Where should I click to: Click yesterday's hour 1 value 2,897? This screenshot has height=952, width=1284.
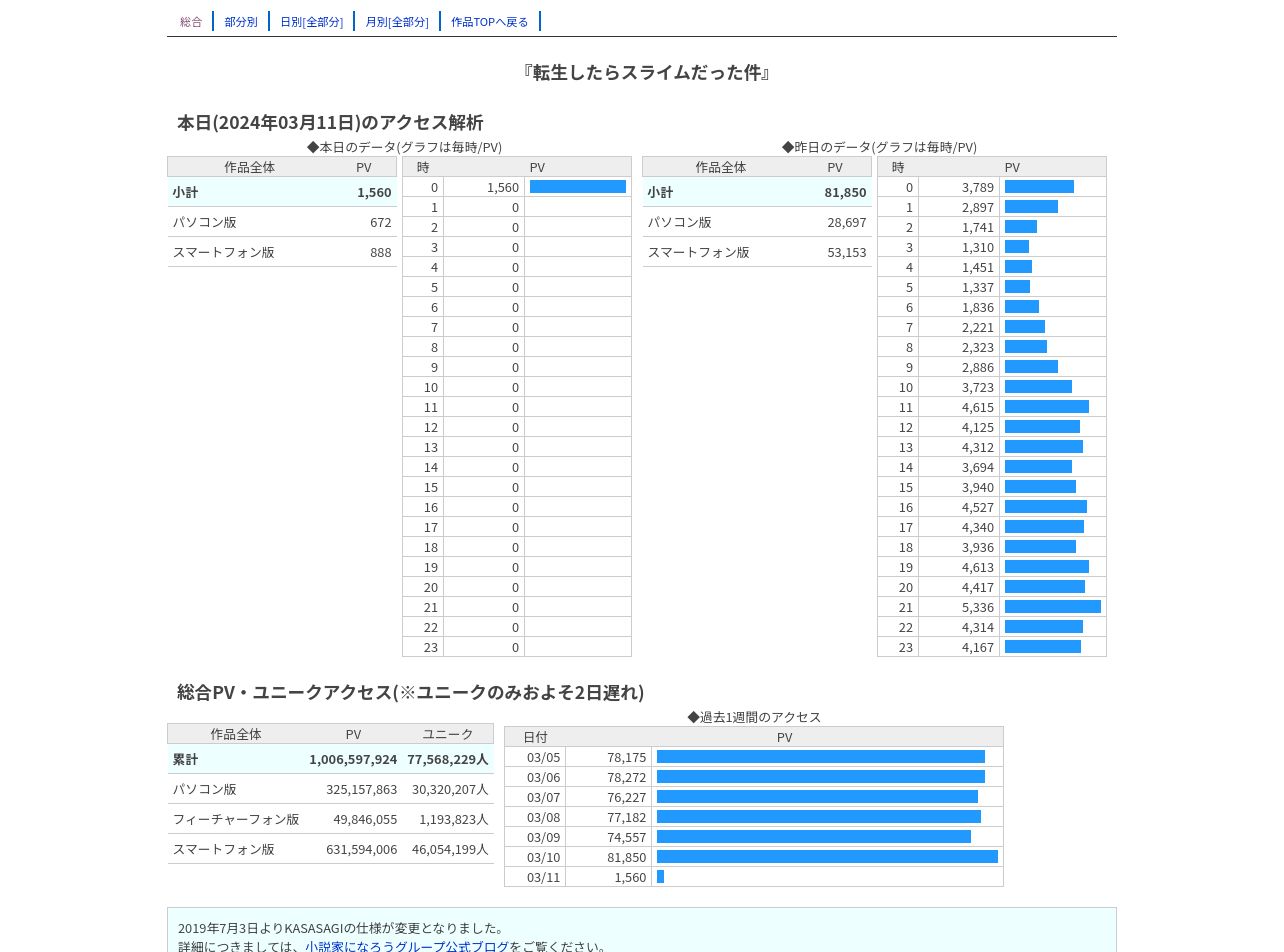[x=978, y=207]
